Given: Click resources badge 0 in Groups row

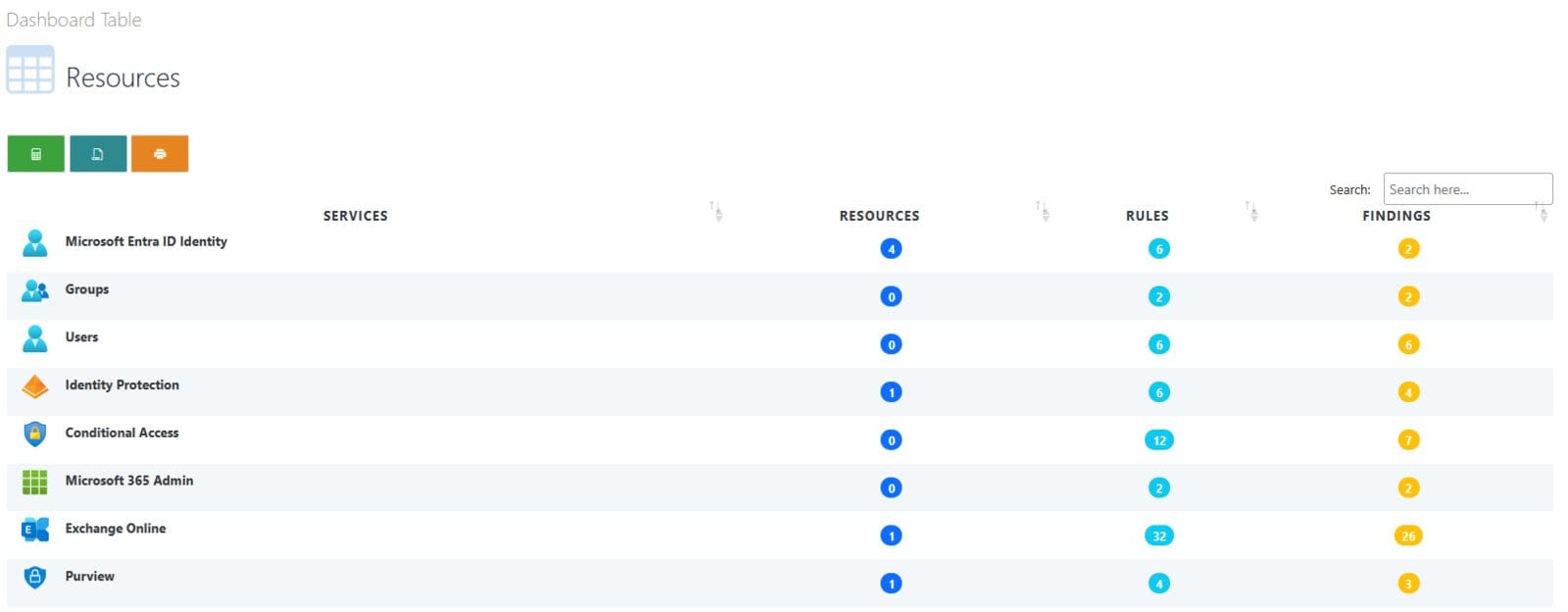Looking at the screenshot, I should point(891,297).
